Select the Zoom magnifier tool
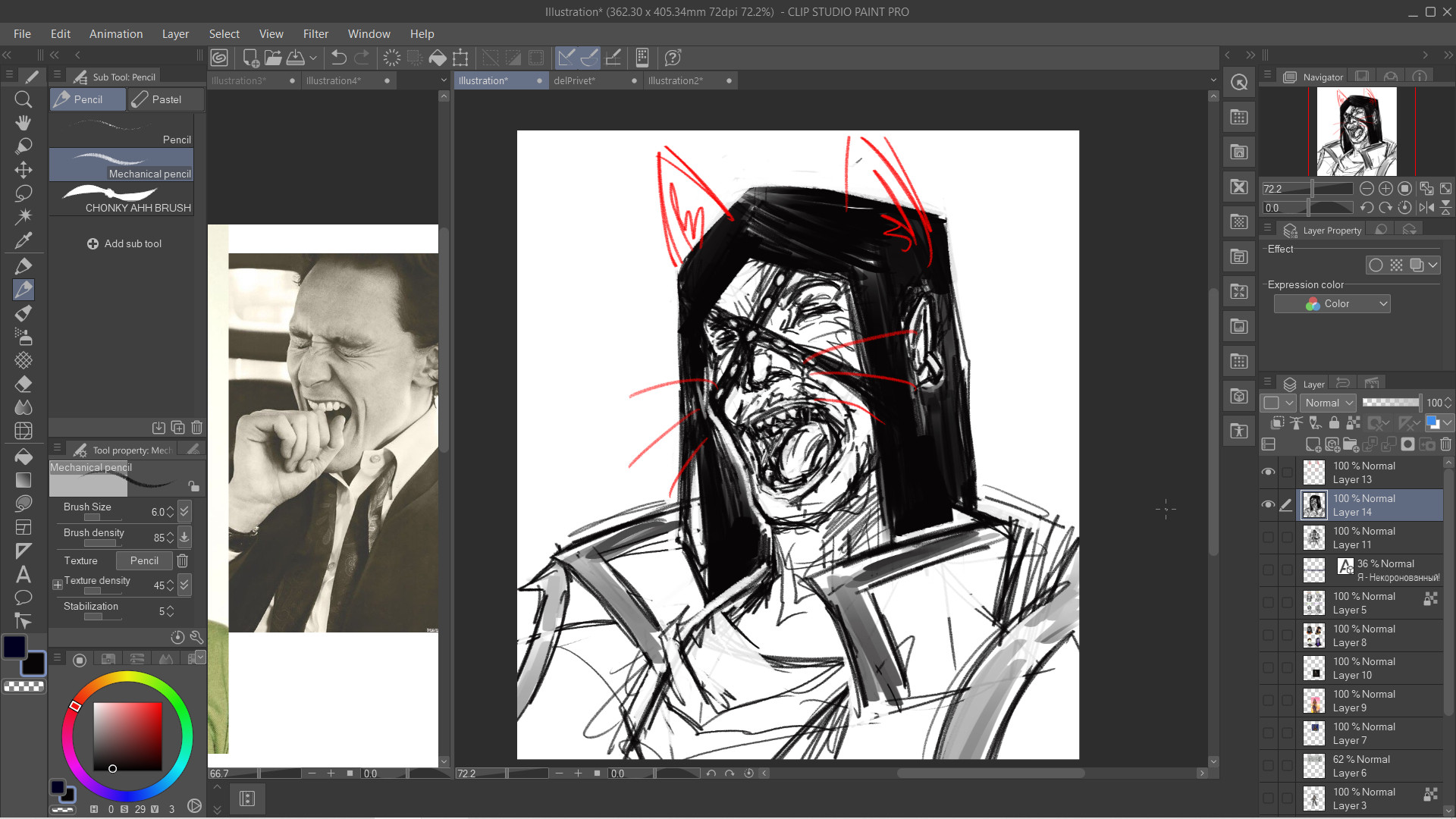Viewport: 1456px width, 819px height. (24, 99)
